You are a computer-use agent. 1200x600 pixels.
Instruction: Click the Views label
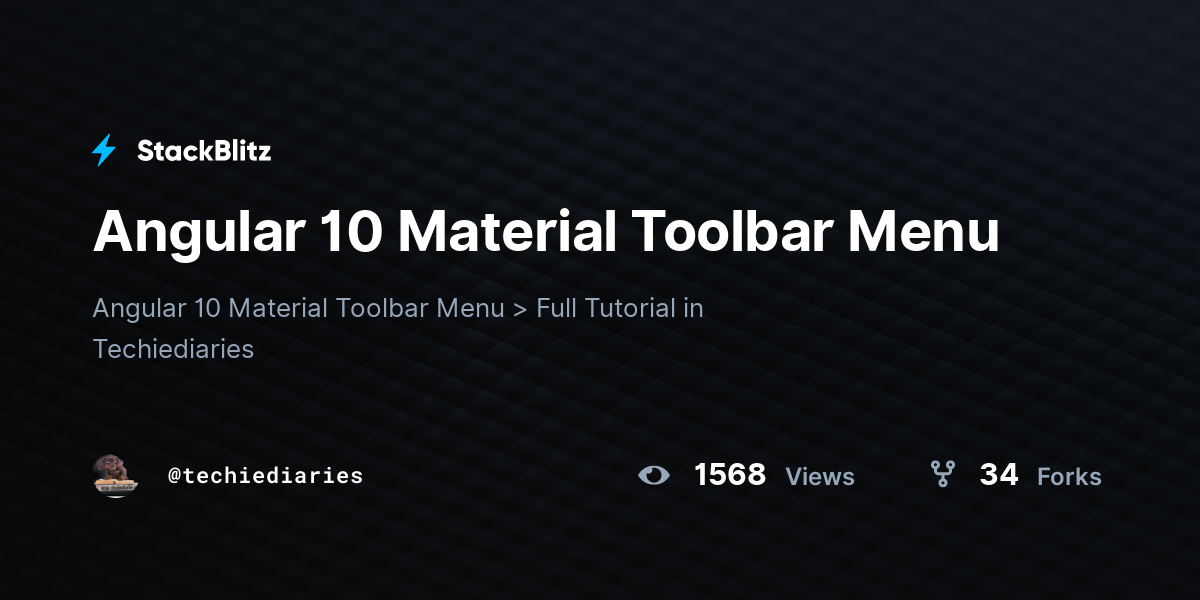coord(820,477)
